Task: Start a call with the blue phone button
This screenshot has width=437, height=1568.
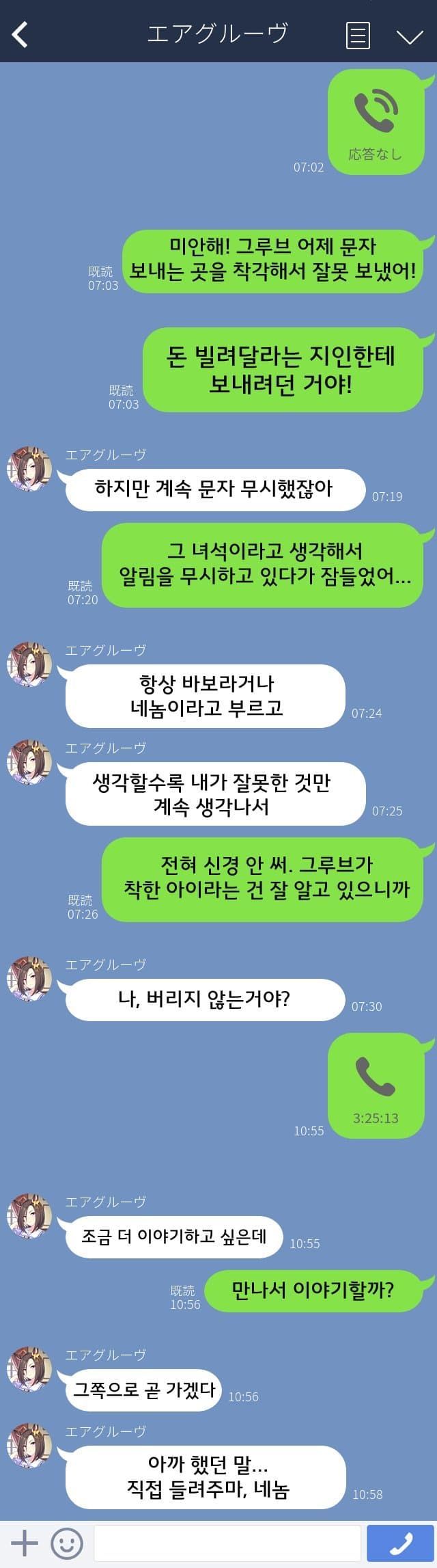Action: tap(401, 1543)
